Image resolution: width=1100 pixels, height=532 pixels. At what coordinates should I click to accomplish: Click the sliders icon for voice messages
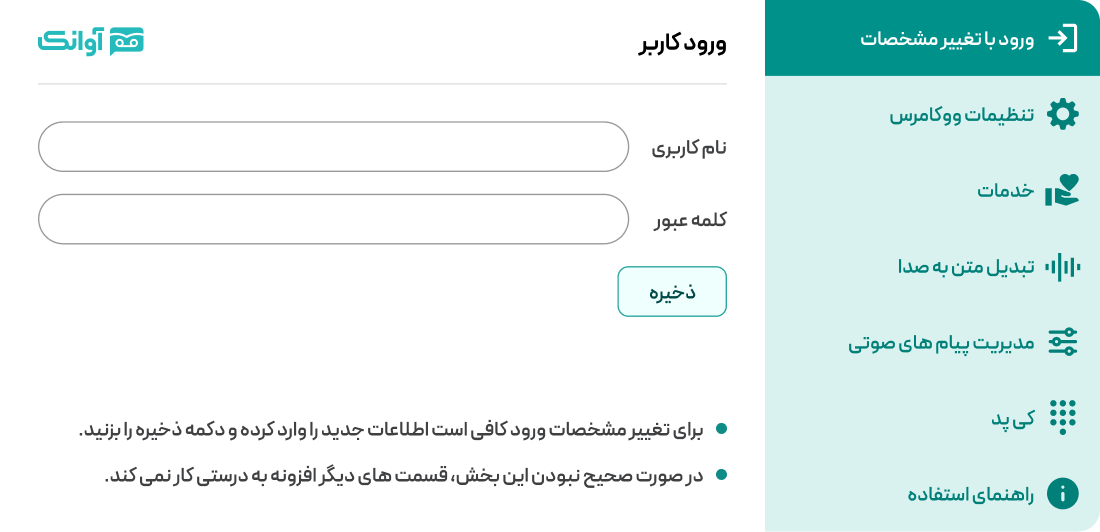(1062, 342)
